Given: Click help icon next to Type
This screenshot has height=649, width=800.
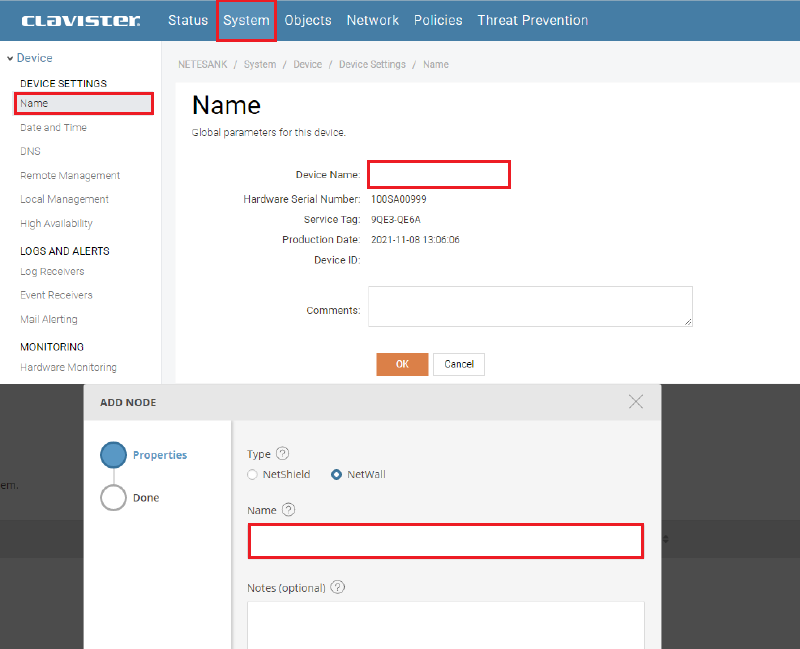Looking at the screenshot, I should pyautogui.click(x=282, y=453).
